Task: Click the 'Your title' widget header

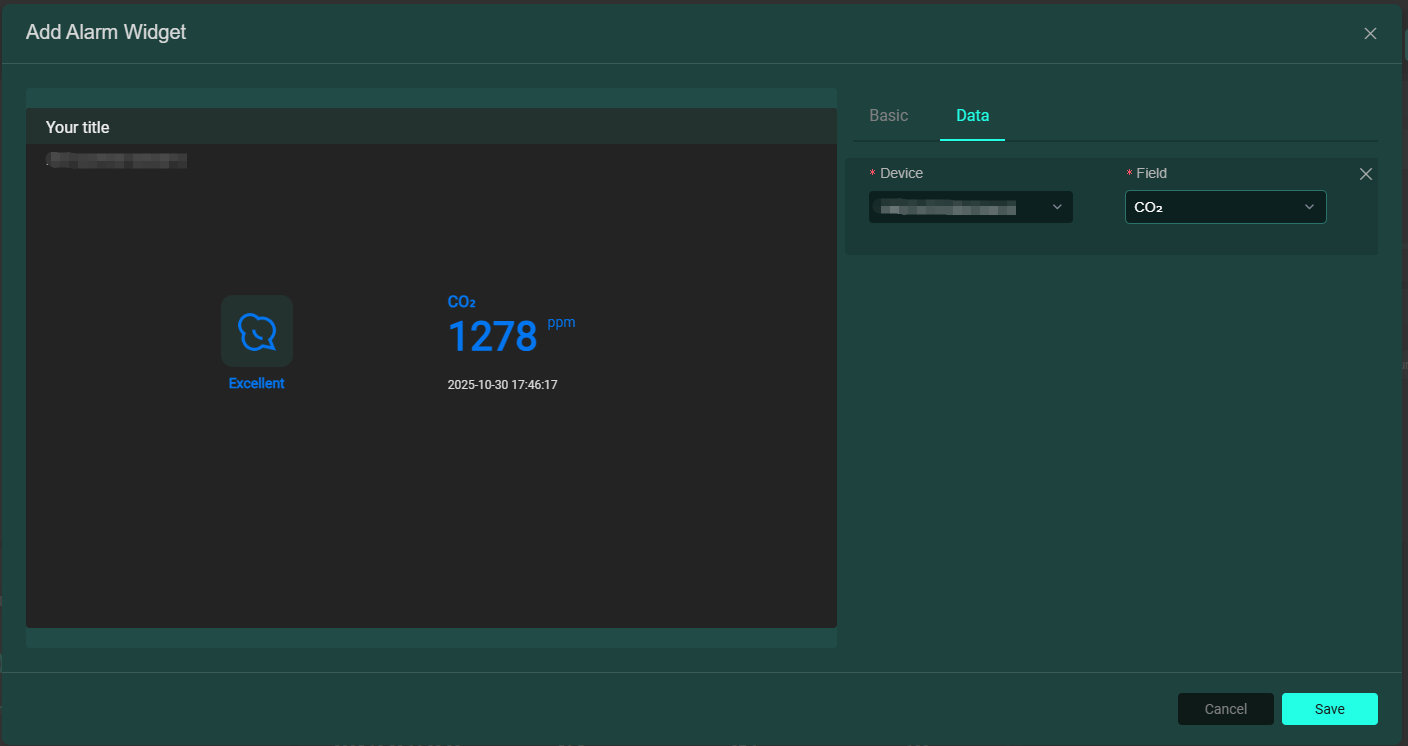Action: click(78, 128)
